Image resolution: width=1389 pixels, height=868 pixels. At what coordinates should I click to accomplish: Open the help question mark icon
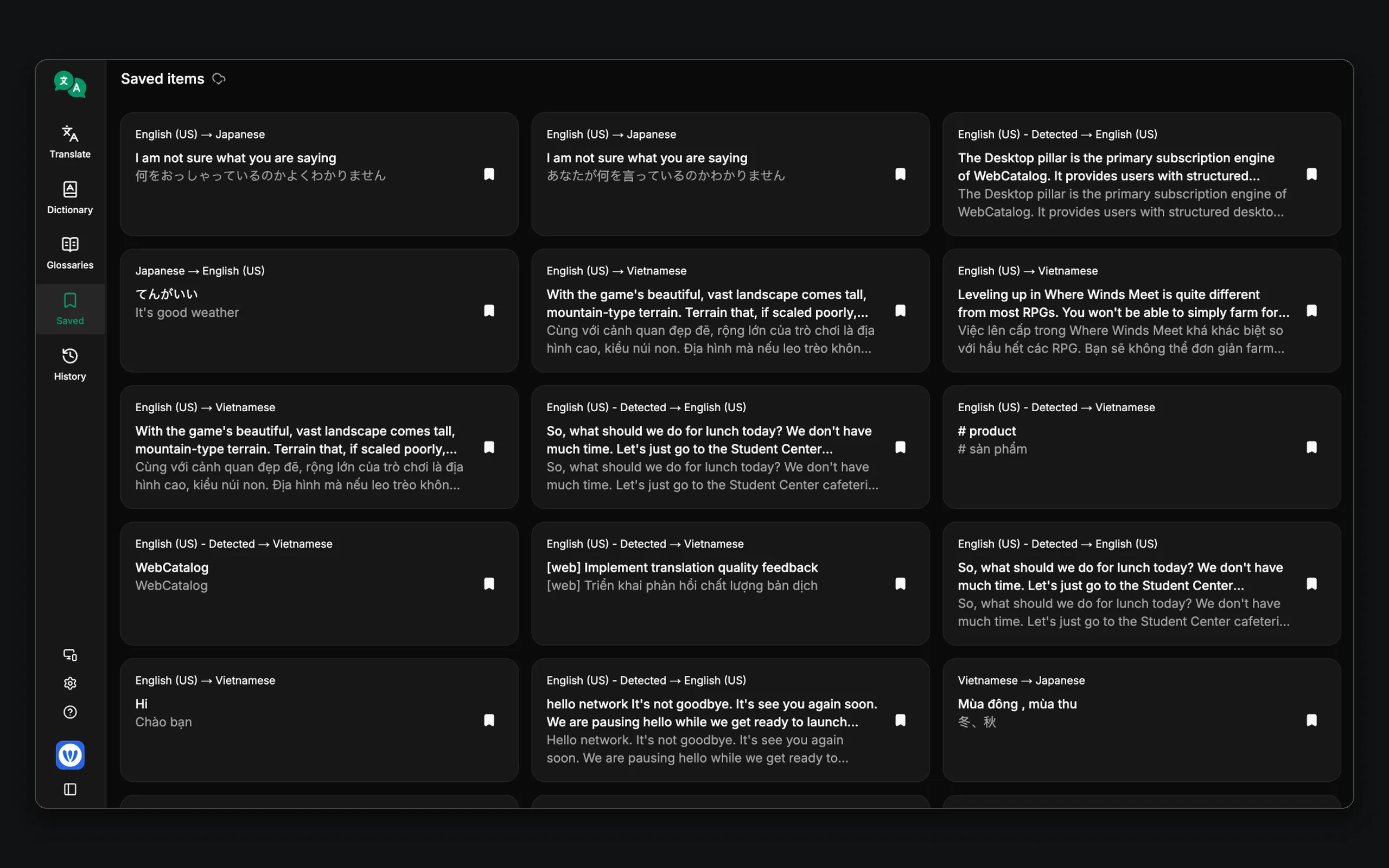tap(70, 712)
